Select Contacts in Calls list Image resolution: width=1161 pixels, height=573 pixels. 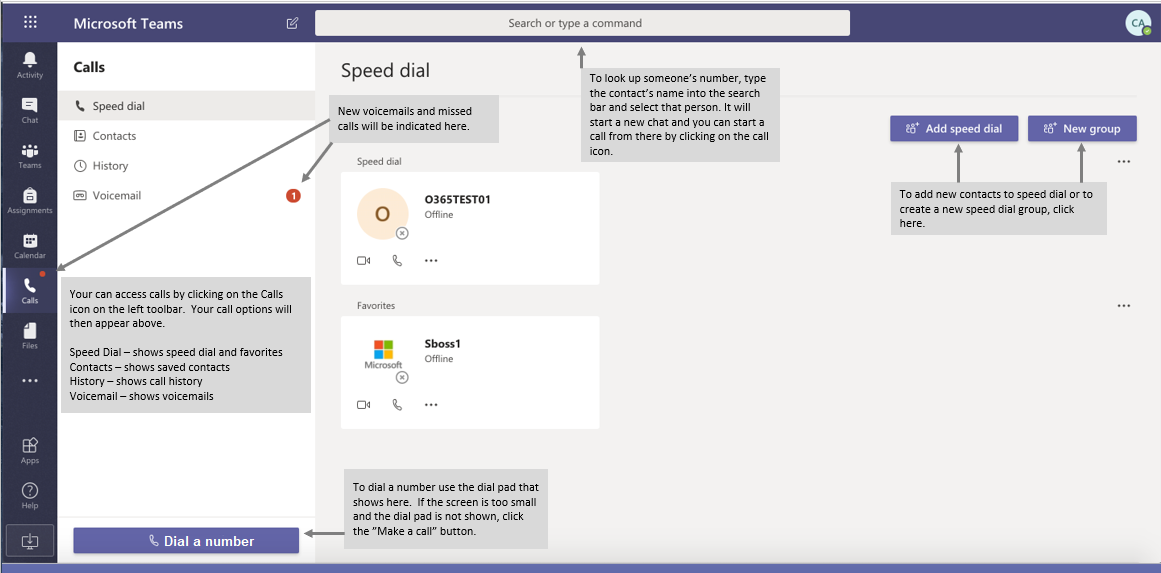(186, 136)
